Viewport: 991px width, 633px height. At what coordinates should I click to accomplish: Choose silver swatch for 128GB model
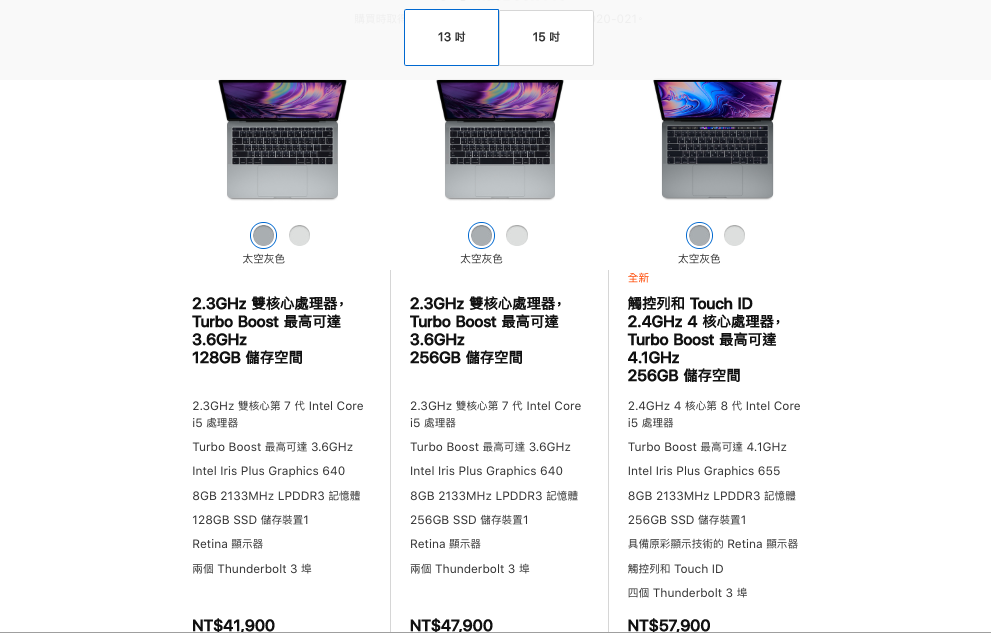(300, 236)
